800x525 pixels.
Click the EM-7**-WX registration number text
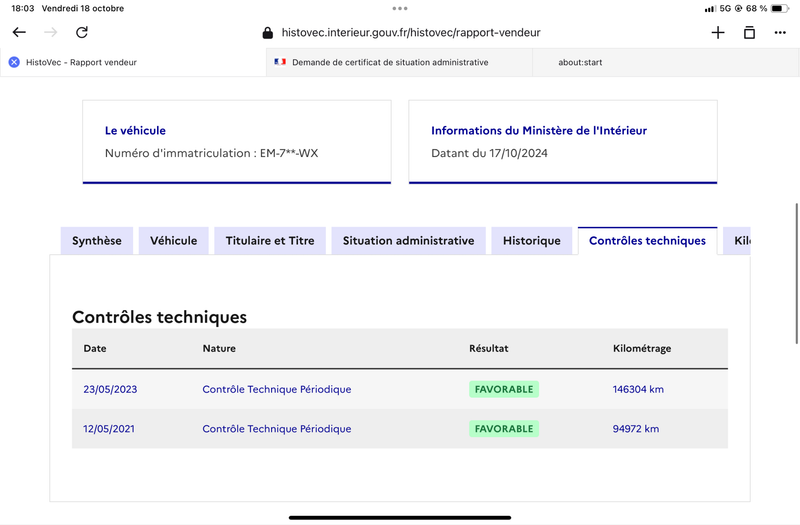click(289, 153)
